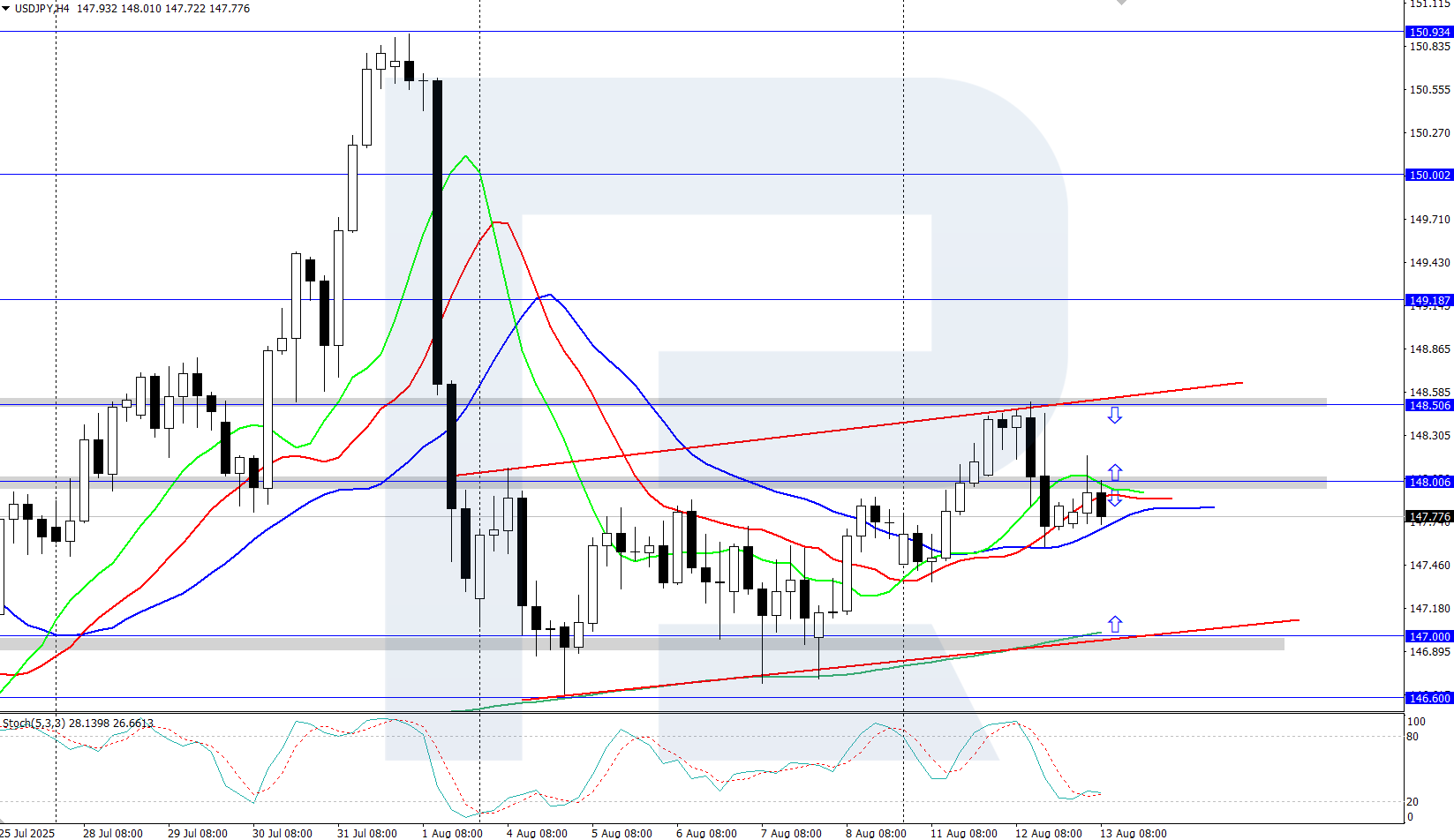
Task: Click the down arrow just beneath the 148.006 level
Action: tap(1115, 499)
